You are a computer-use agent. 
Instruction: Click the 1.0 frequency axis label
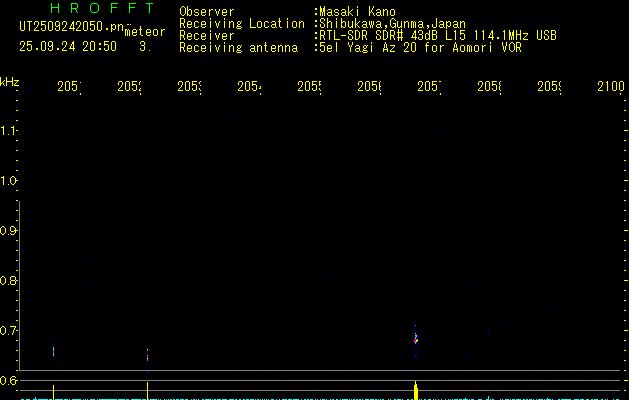8,181
